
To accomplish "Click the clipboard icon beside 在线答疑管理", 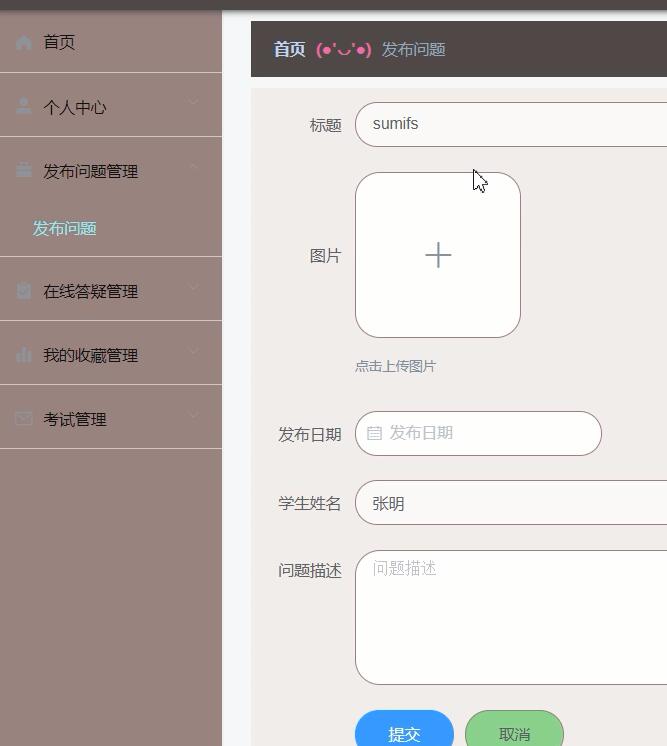I will [23, 290].
